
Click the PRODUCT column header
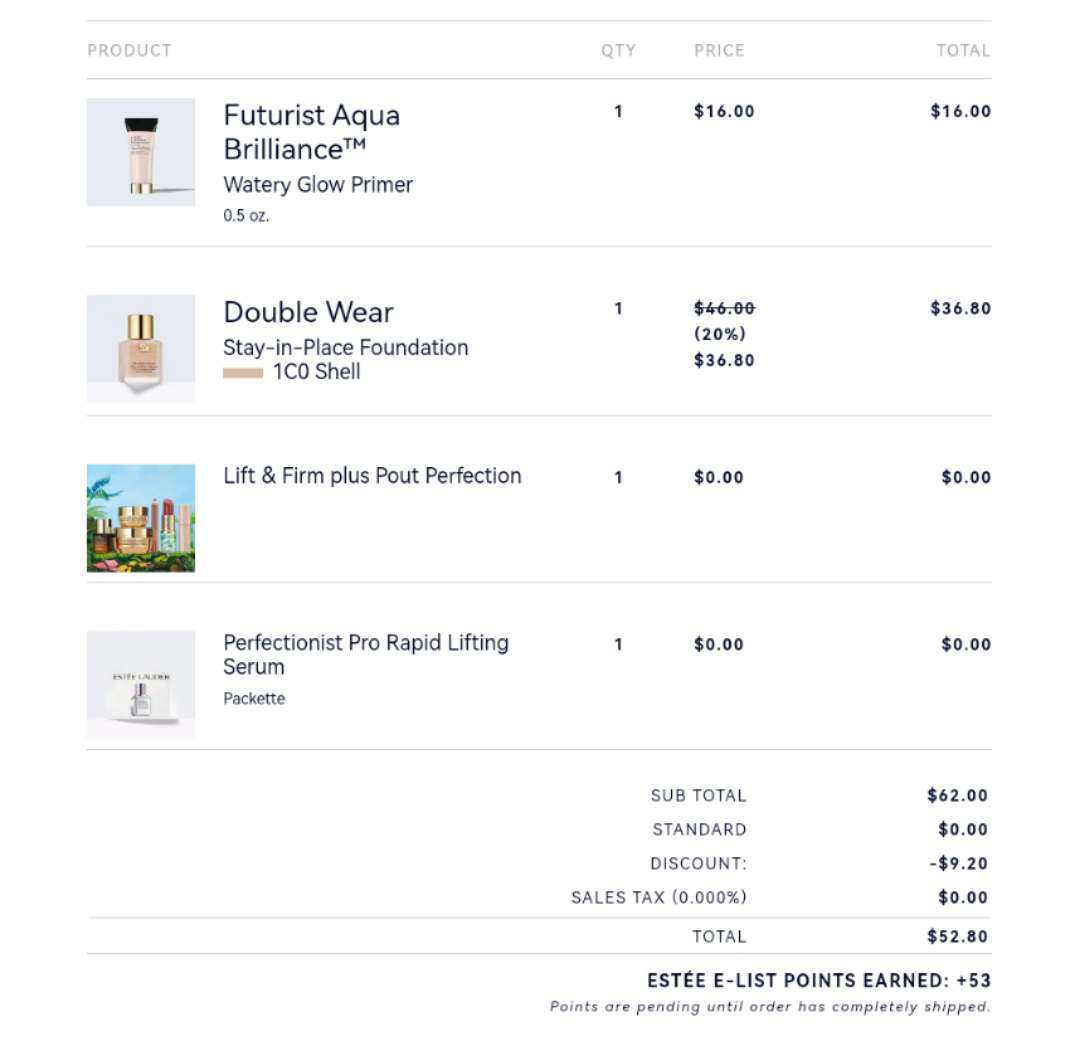(x=129, y=50)
